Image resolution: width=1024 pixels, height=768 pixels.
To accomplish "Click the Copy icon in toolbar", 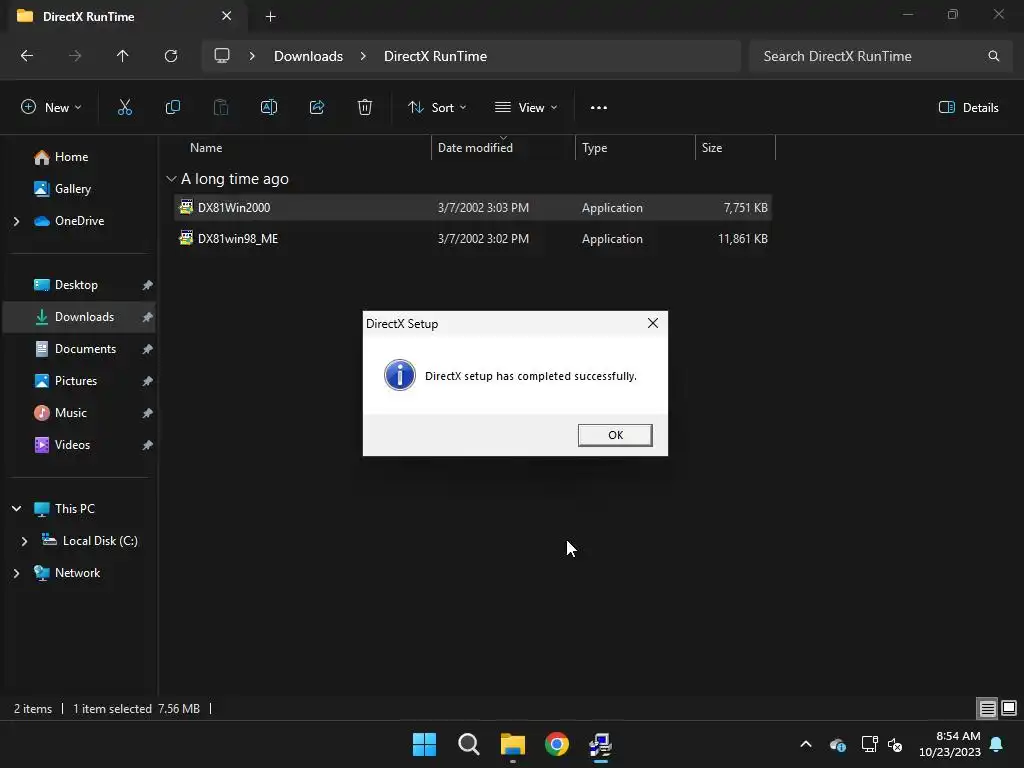I will [x=172, y=108].
